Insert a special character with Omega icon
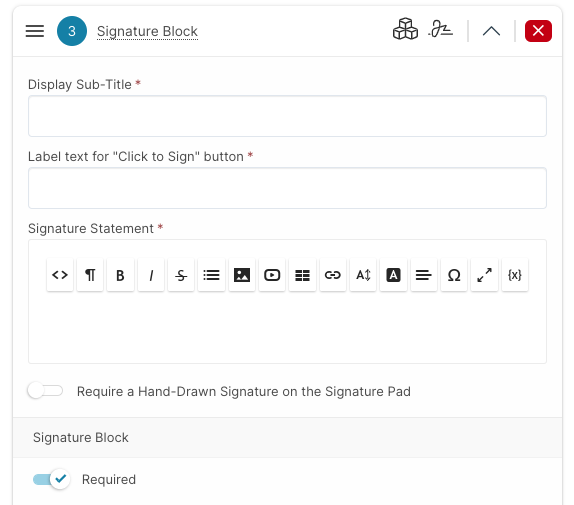The height and width of the screenshot is (505, 574). [x=454, y=275]
